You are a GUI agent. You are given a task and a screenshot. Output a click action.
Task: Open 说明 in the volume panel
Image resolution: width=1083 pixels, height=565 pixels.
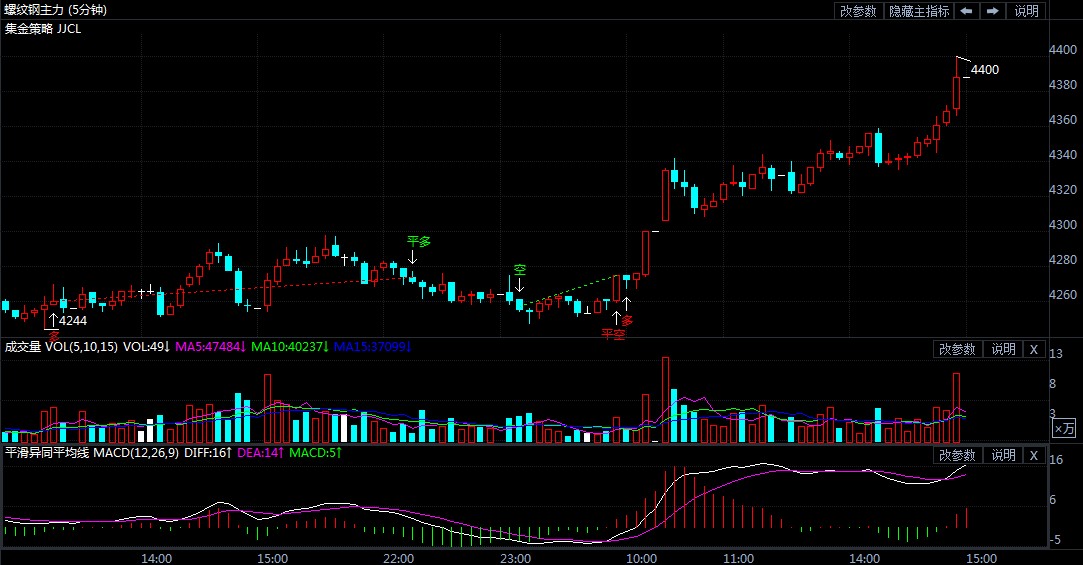coord(1003,349)
